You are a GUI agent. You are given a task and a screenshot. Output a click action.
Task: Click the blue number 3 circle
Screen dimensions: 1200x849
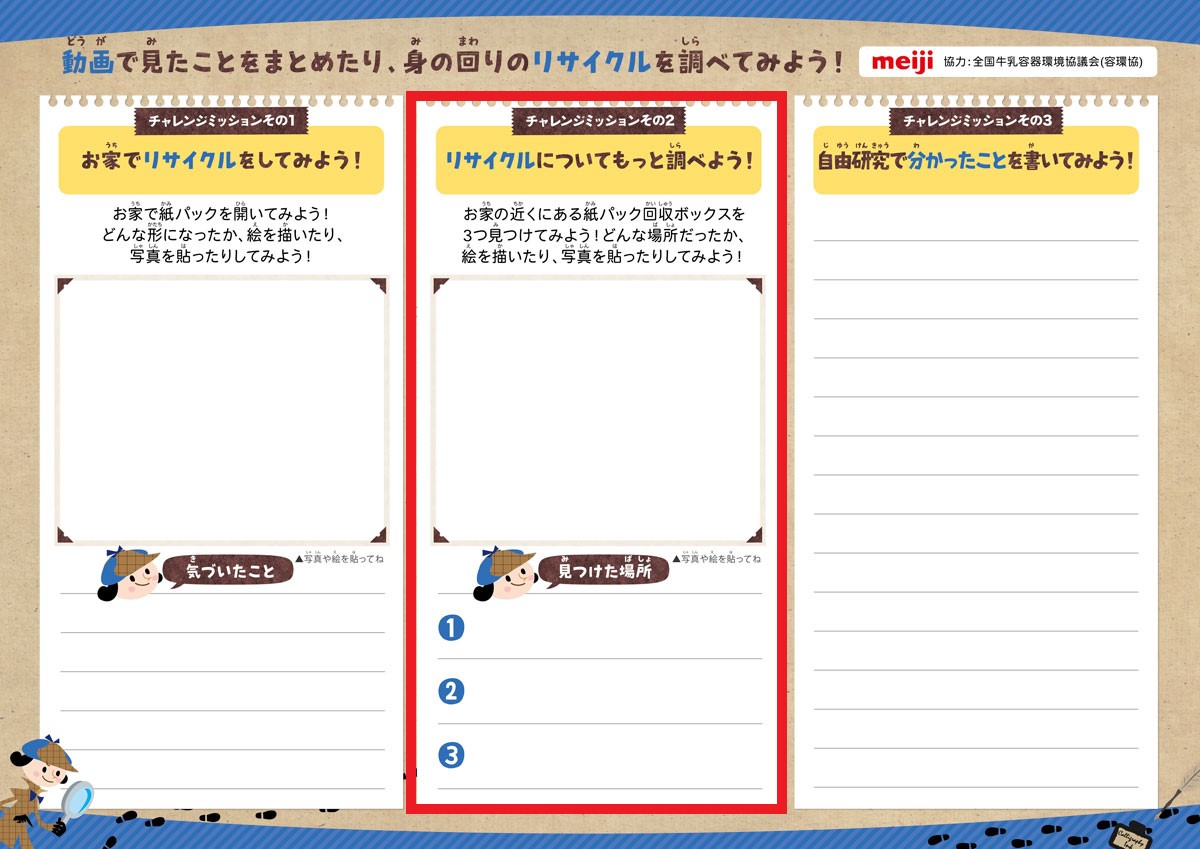(451, 756)
